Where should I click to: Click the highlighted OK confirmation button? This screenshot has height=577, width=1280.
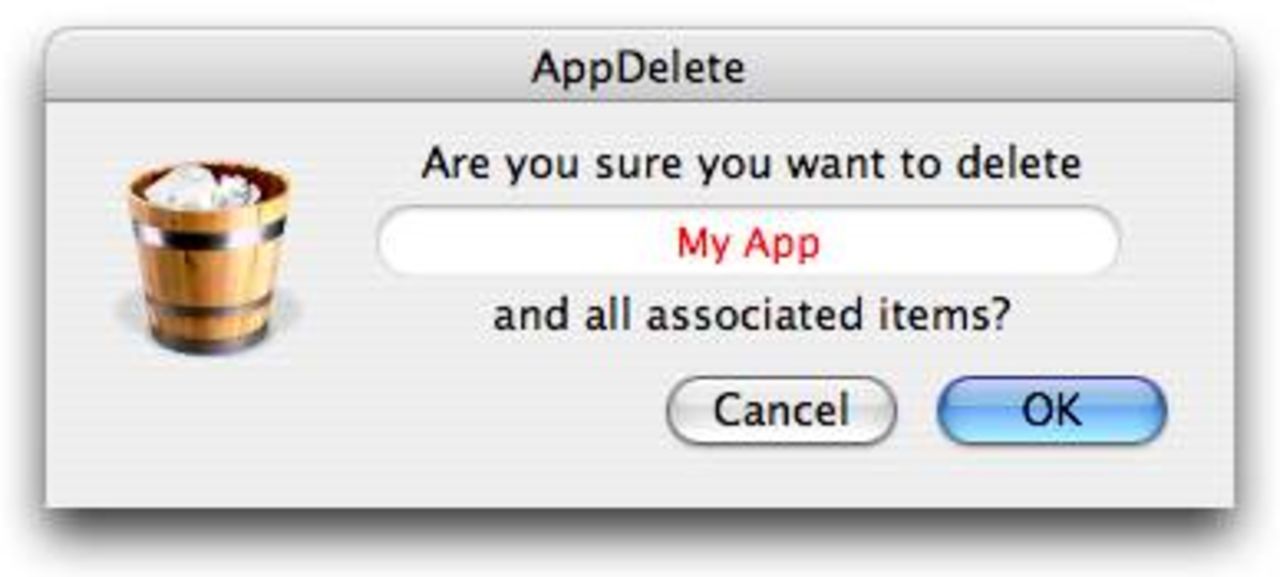(x=1050, y=408)
